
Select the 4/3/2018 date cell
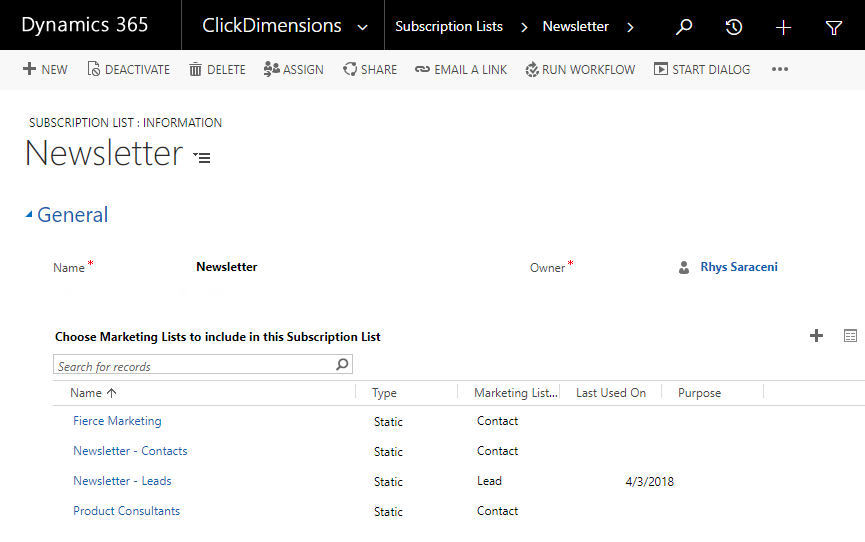coord(650,482)
